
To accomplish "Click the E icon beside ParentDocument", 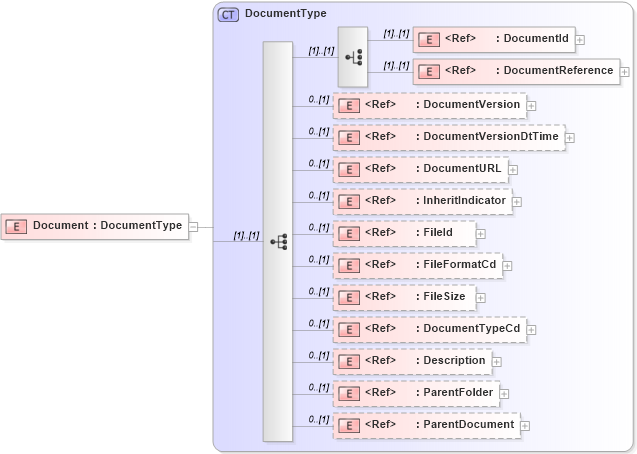I will coord(349,426).
